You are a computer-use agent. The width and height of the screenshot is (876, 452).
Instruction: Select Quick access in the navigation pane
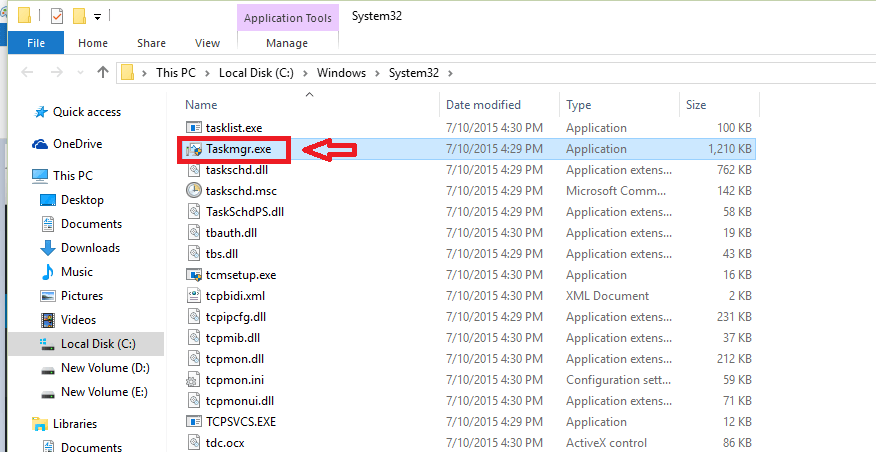[x=86, y=112]
